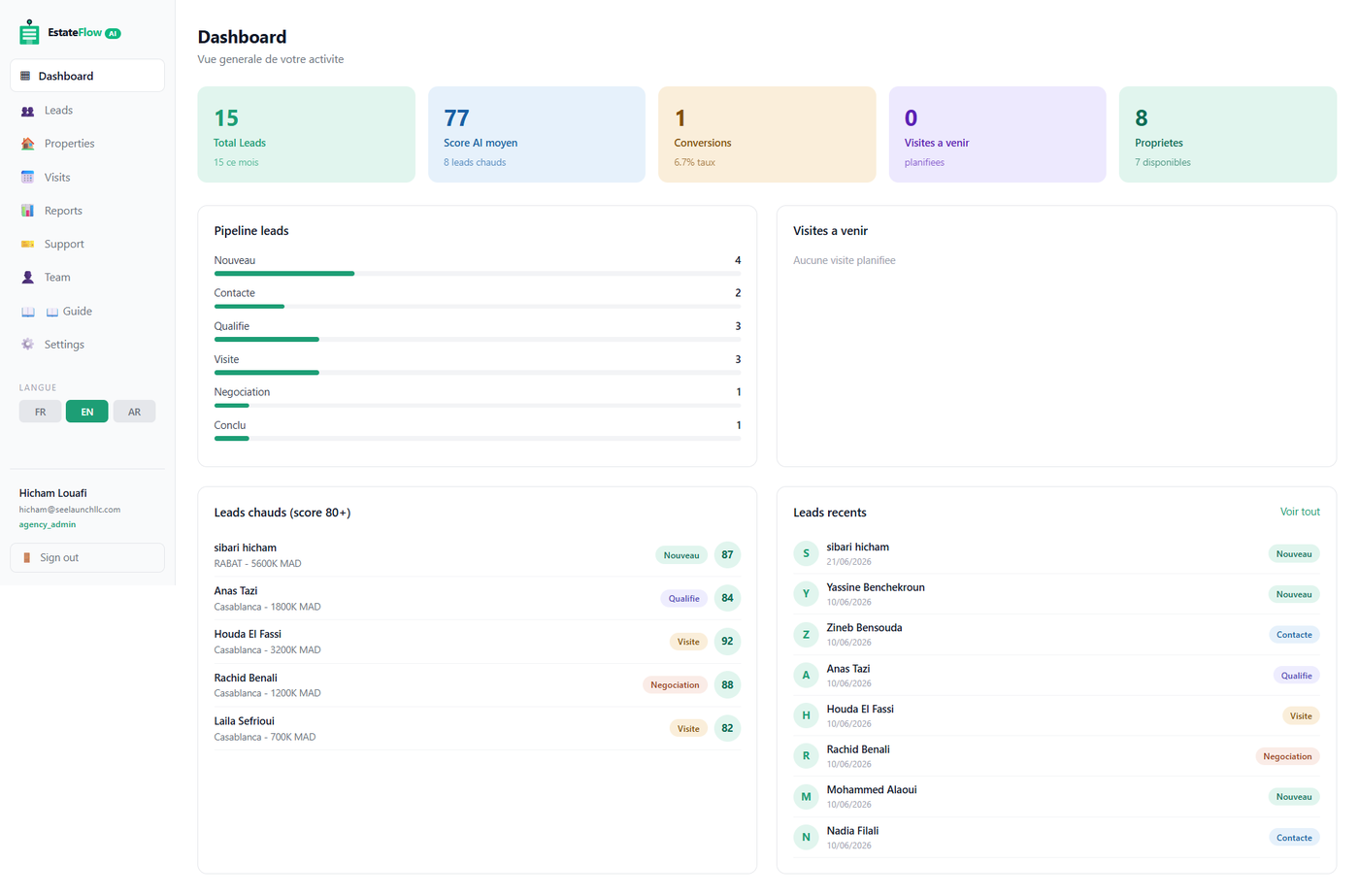Click the Support ticket icon
The height and width of the screenshot is (896, 1359).
pyautogui.click(x=27, y=245)
